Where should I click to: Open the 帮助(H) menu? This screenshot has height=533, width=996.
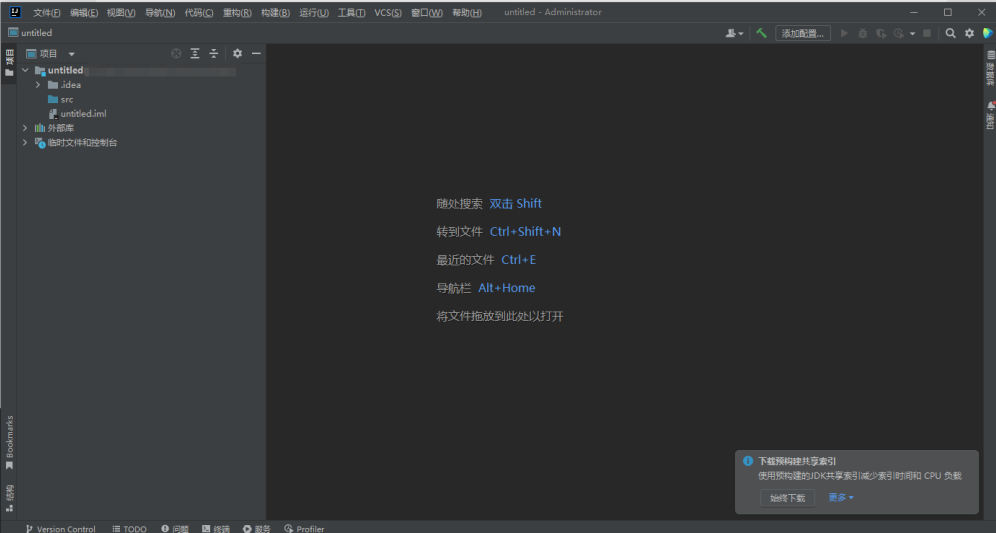tap(467, 13)
